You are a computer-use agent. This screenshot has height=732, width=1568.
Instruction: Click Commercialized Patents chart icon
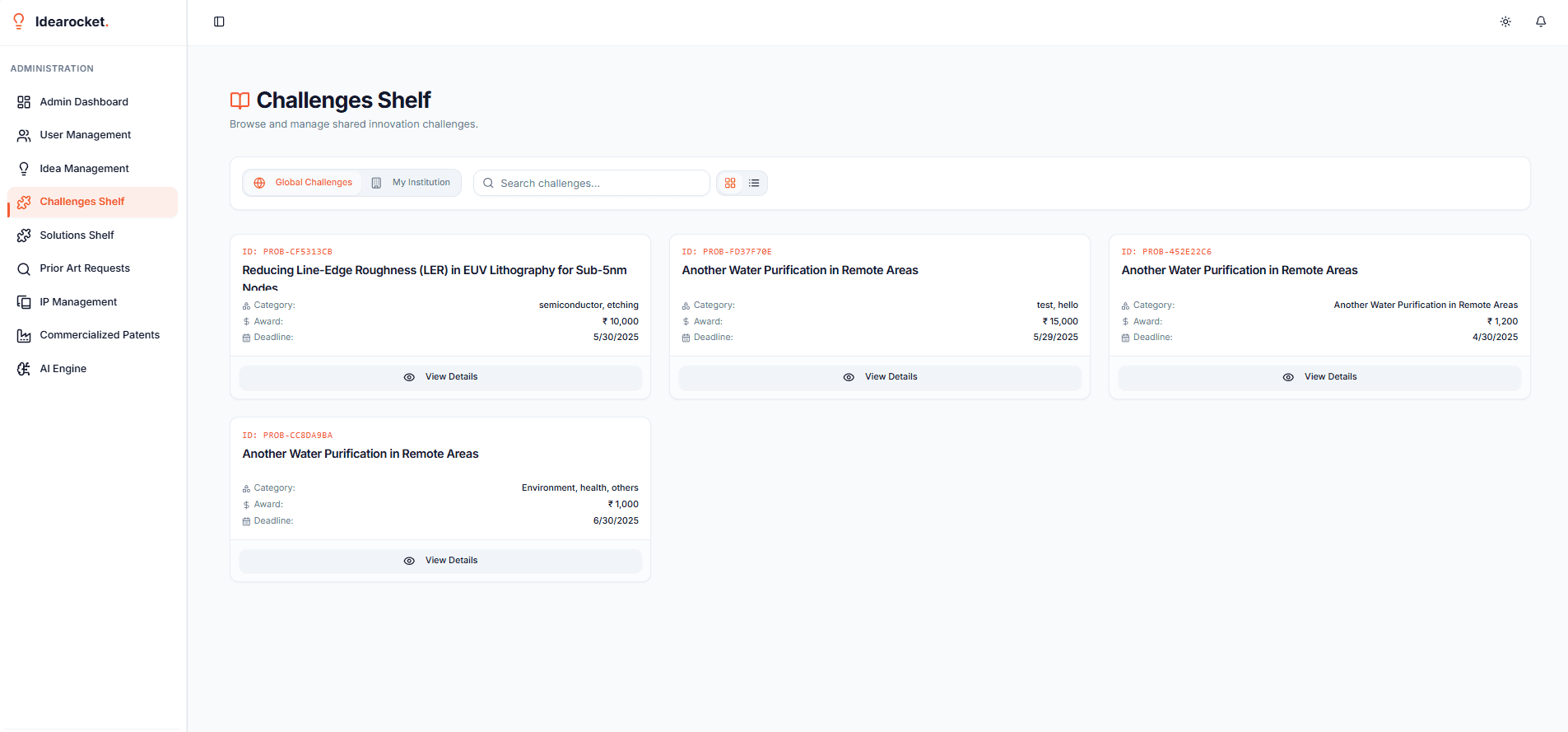[24, 335]
